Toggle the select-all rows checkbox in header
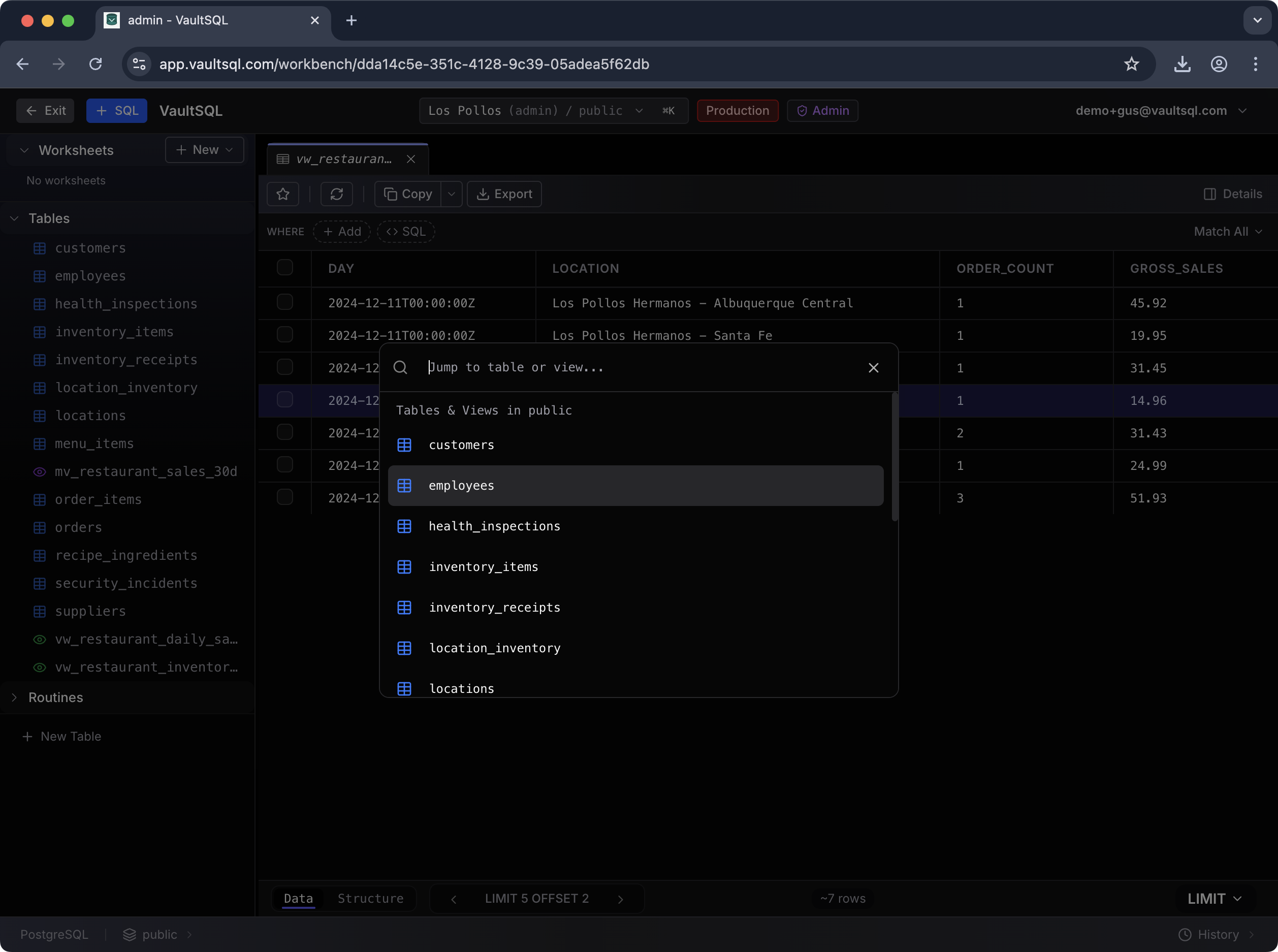The width and height of the screenshot is (1278, 952). (284, 267)
